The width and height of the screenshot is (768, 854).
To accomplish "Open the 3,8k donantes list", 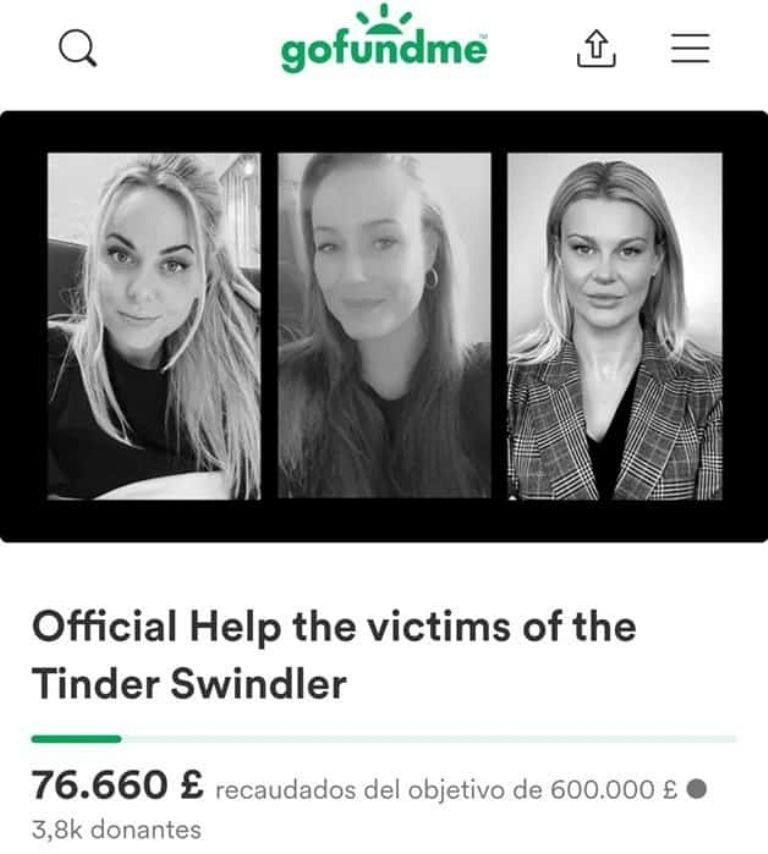I will [x=117, y=829].
